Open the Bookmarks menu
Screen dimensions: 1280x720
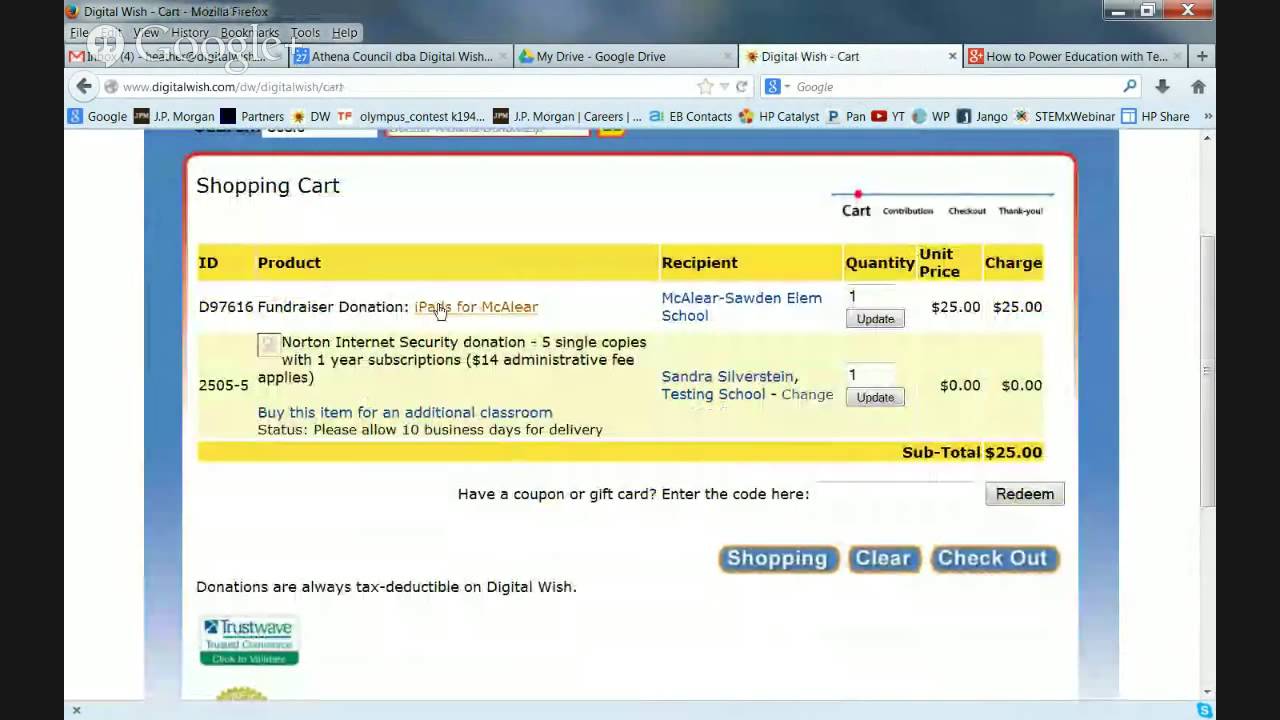coord(250,33)
